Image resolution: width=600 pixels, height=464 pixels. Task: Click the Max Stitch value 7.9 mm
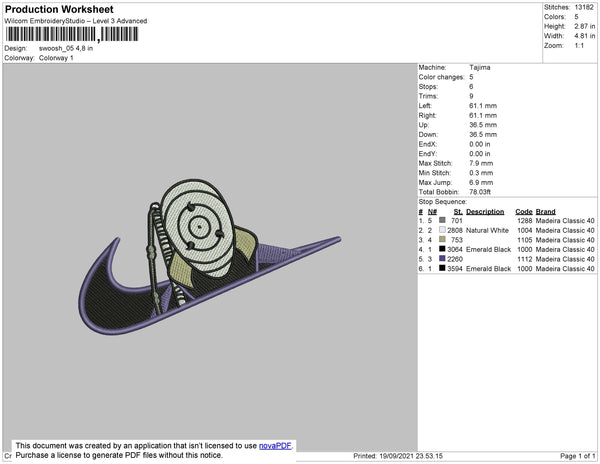click(x=481, y=163)
